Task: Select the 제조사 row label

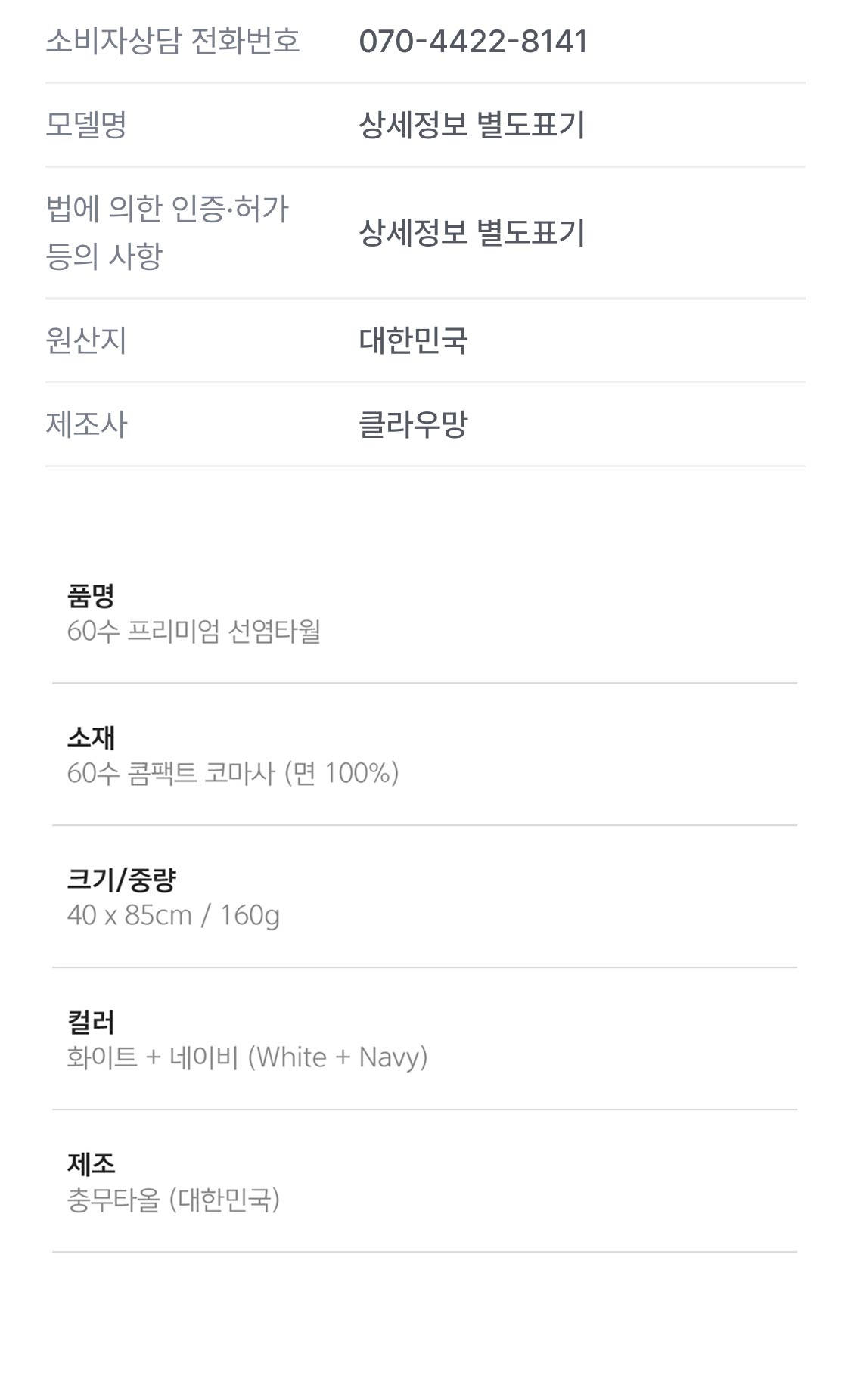Action: tap(85, 424)
